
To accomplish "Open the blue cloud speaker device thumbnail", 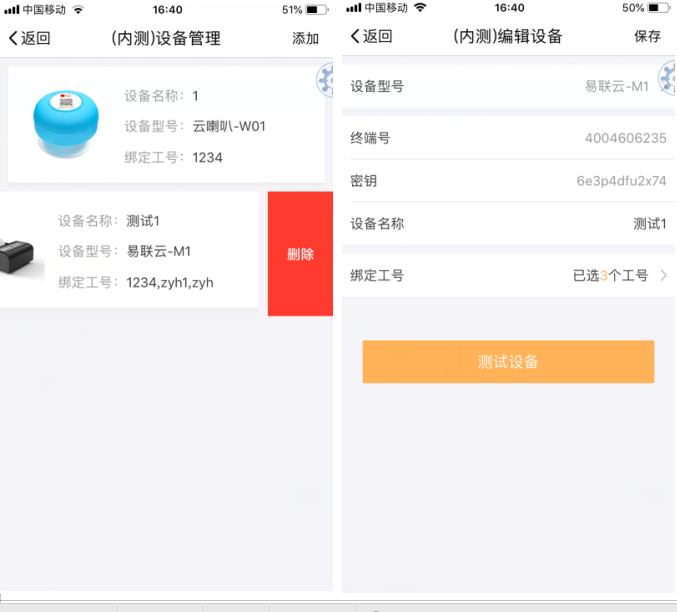I will (x=66, y=124).
